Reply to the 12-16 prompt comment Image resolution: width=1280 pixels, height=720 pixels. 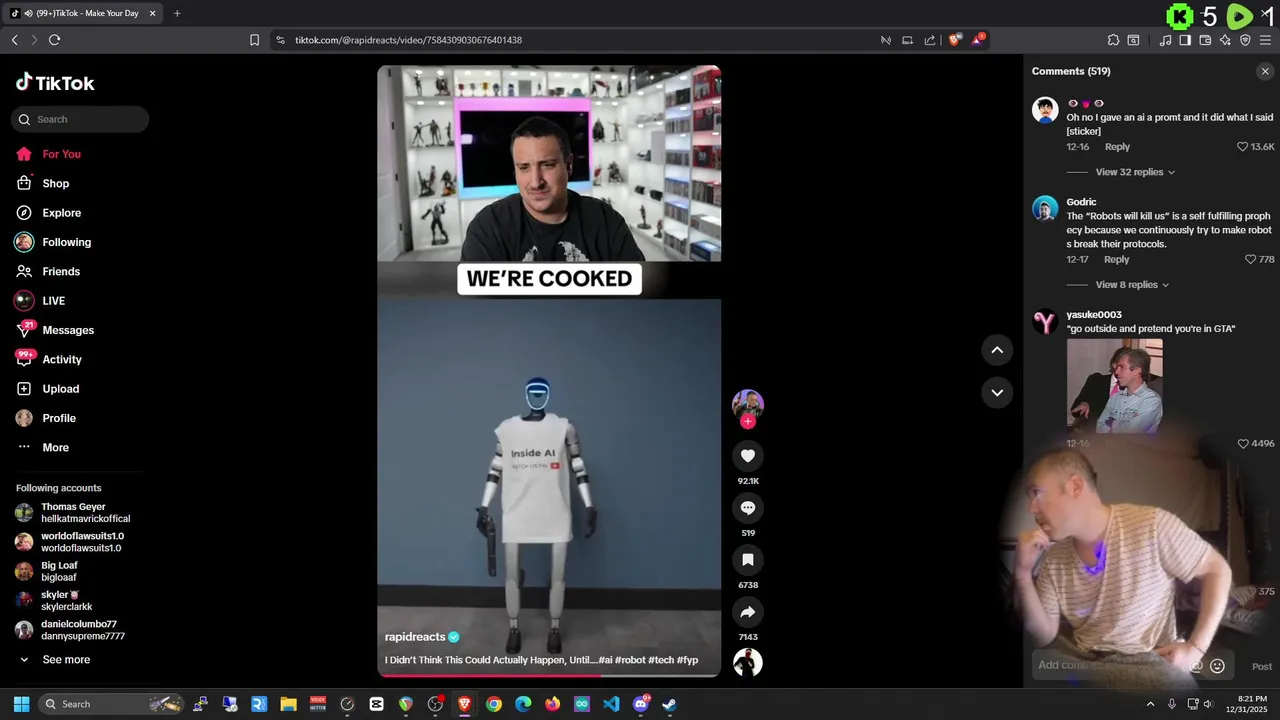(1117, 147)
